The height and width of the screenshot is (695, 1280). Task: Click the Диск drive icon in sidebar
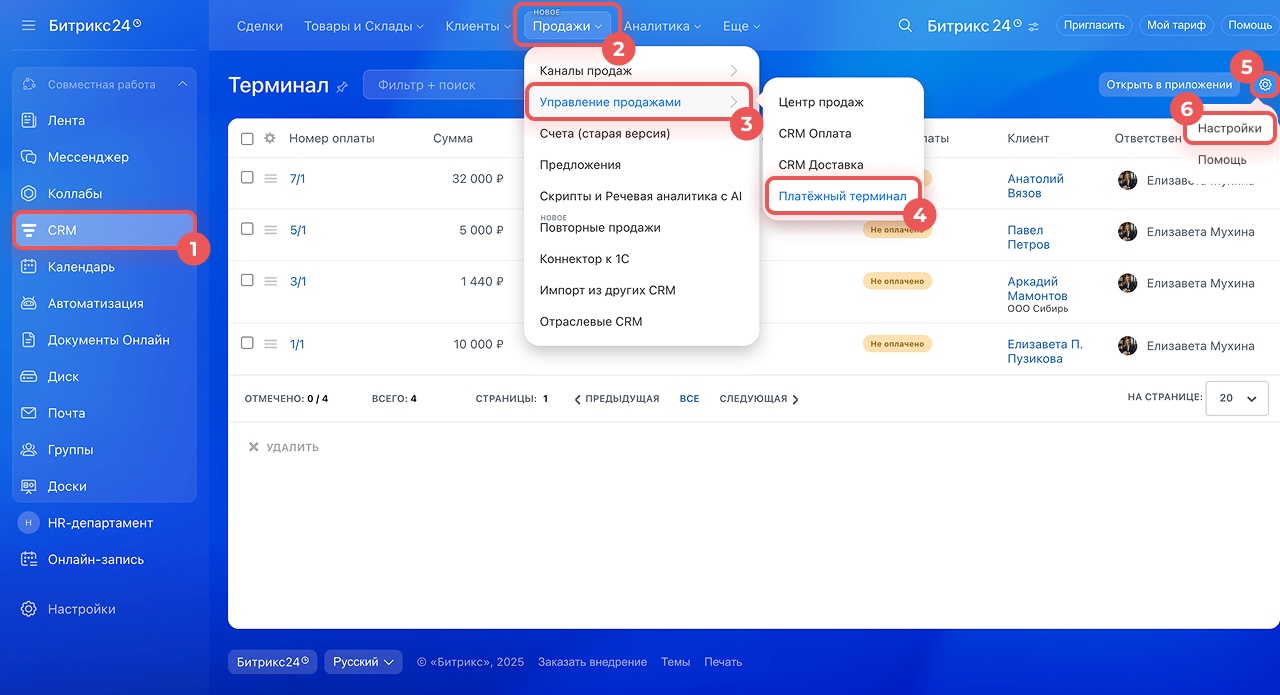(x=29, y=377)
